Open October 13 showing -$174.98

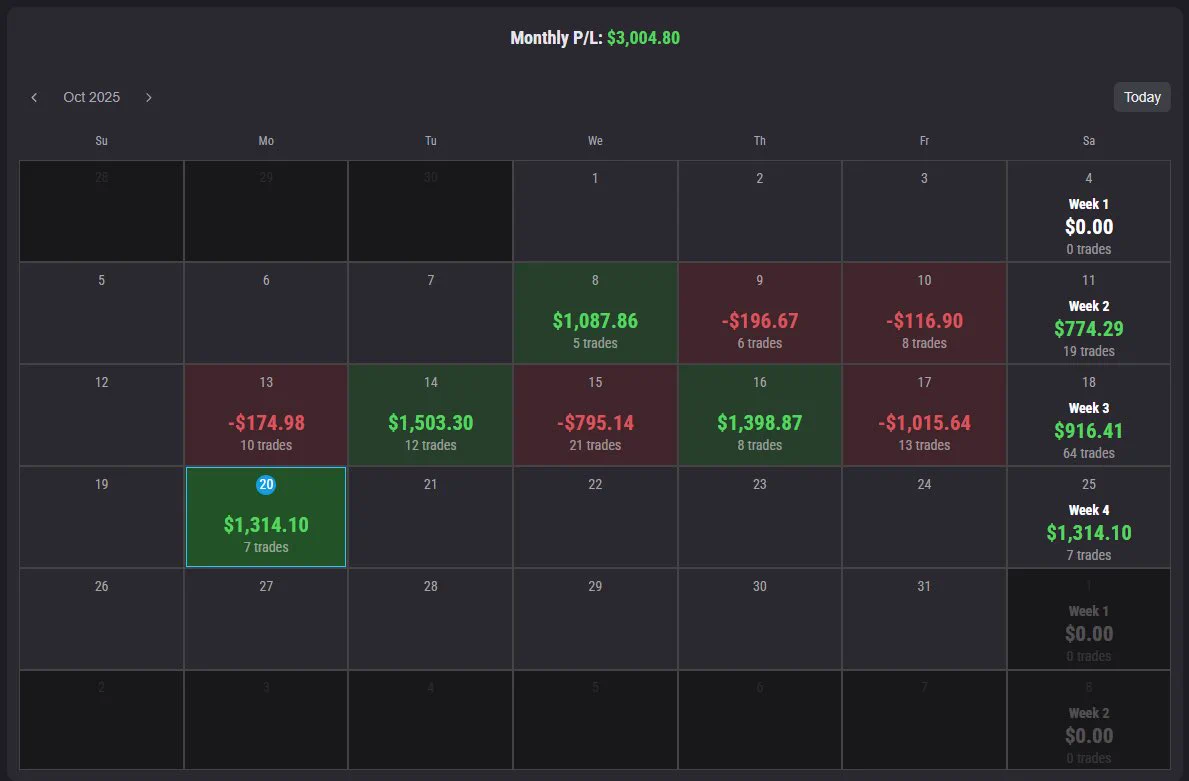266,416
